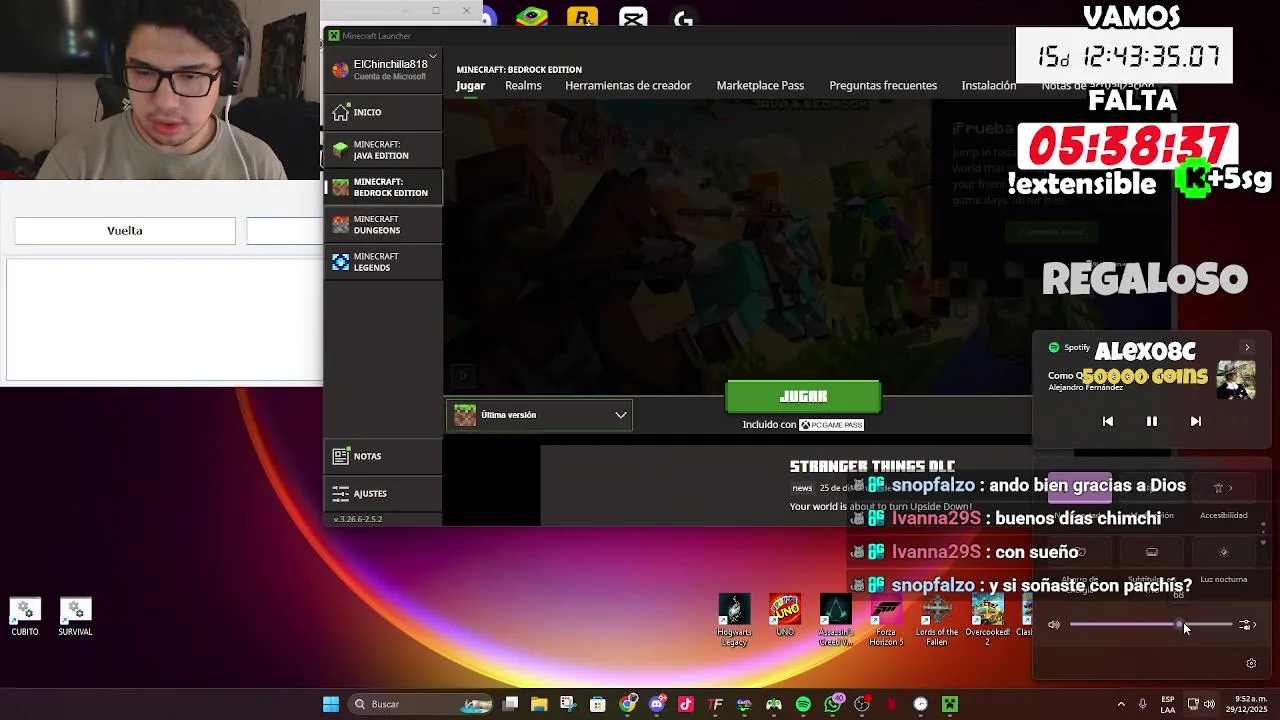Open ESP LAA language switcher

pos(1168,704)
